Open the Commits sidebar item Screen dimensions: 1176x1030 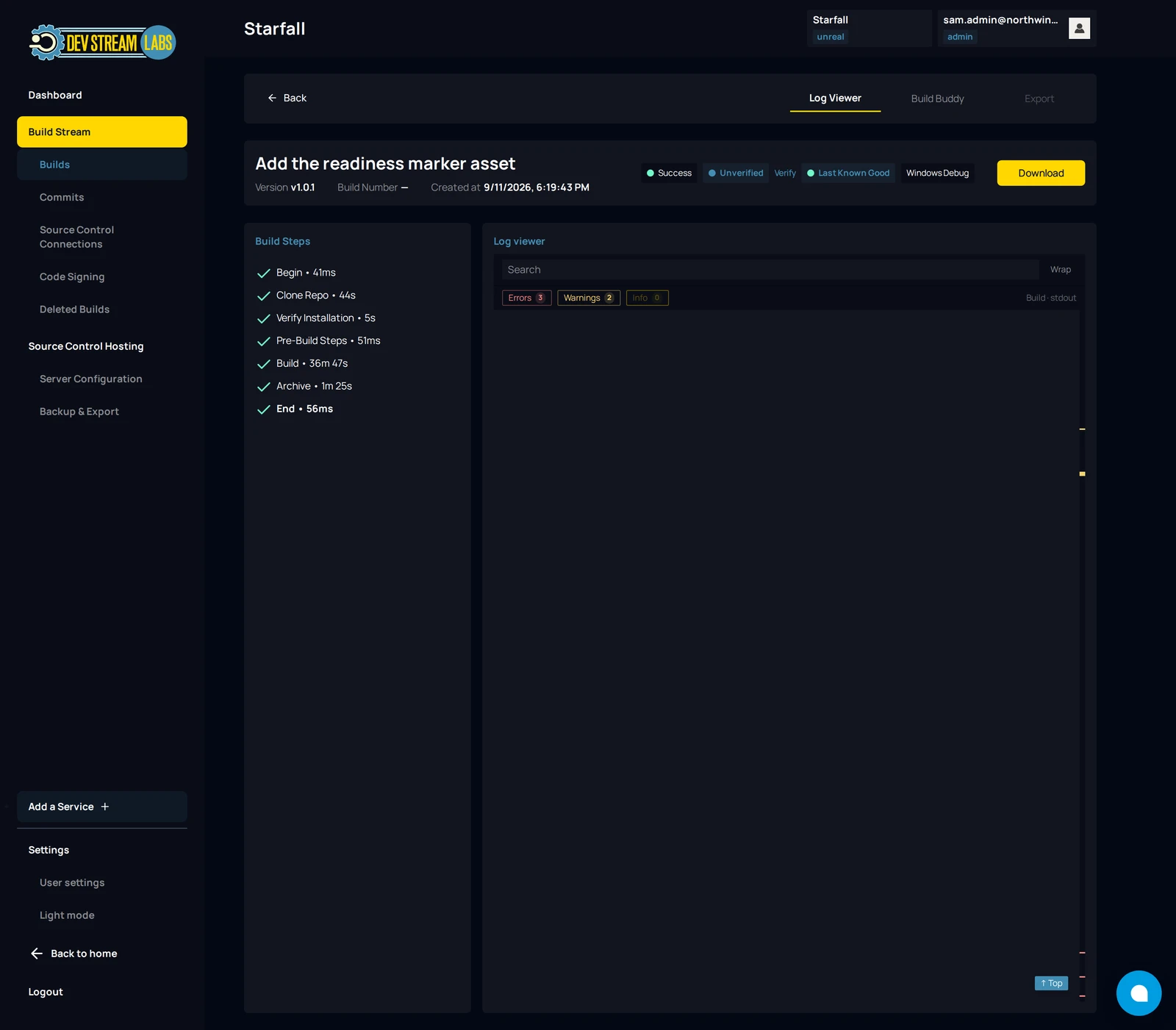pyautogui.click(x=62, y=197)
